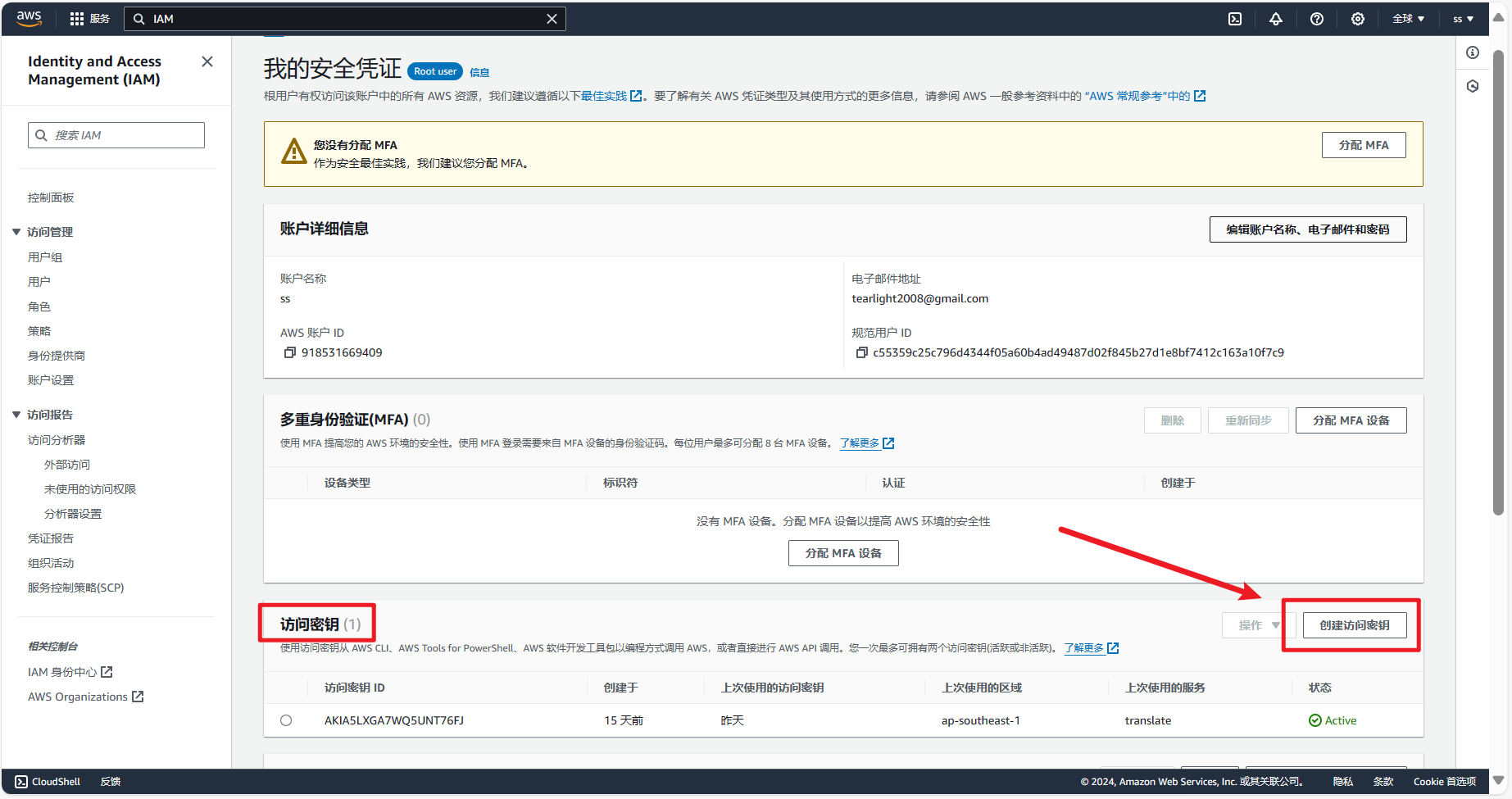The height and width of the screenshot is (799, 1512).
Task: Open the notifications bell icon
Action: click(1276, 19)
